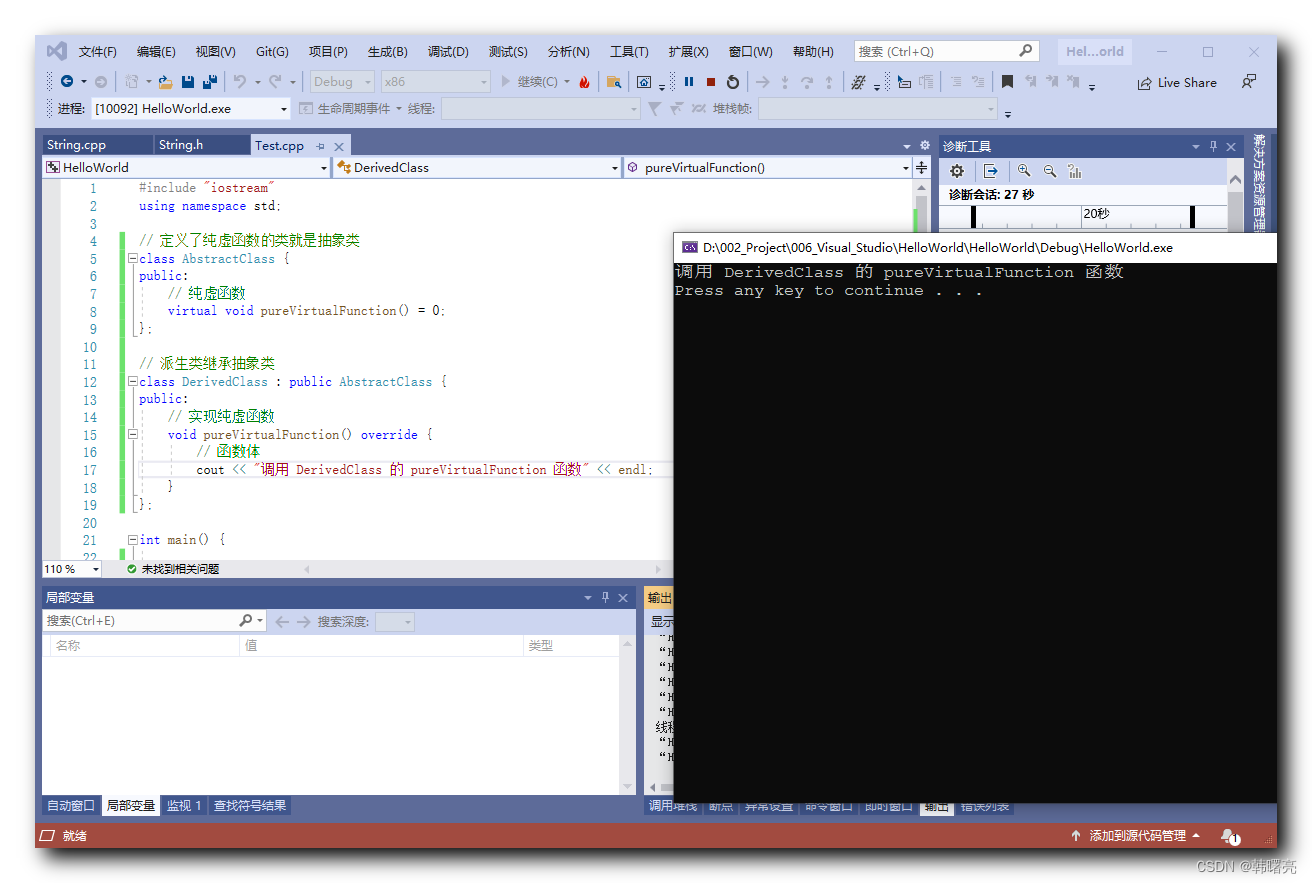Open the 调试(D) menu
The image size is (1312, 883).
(448, 52)
